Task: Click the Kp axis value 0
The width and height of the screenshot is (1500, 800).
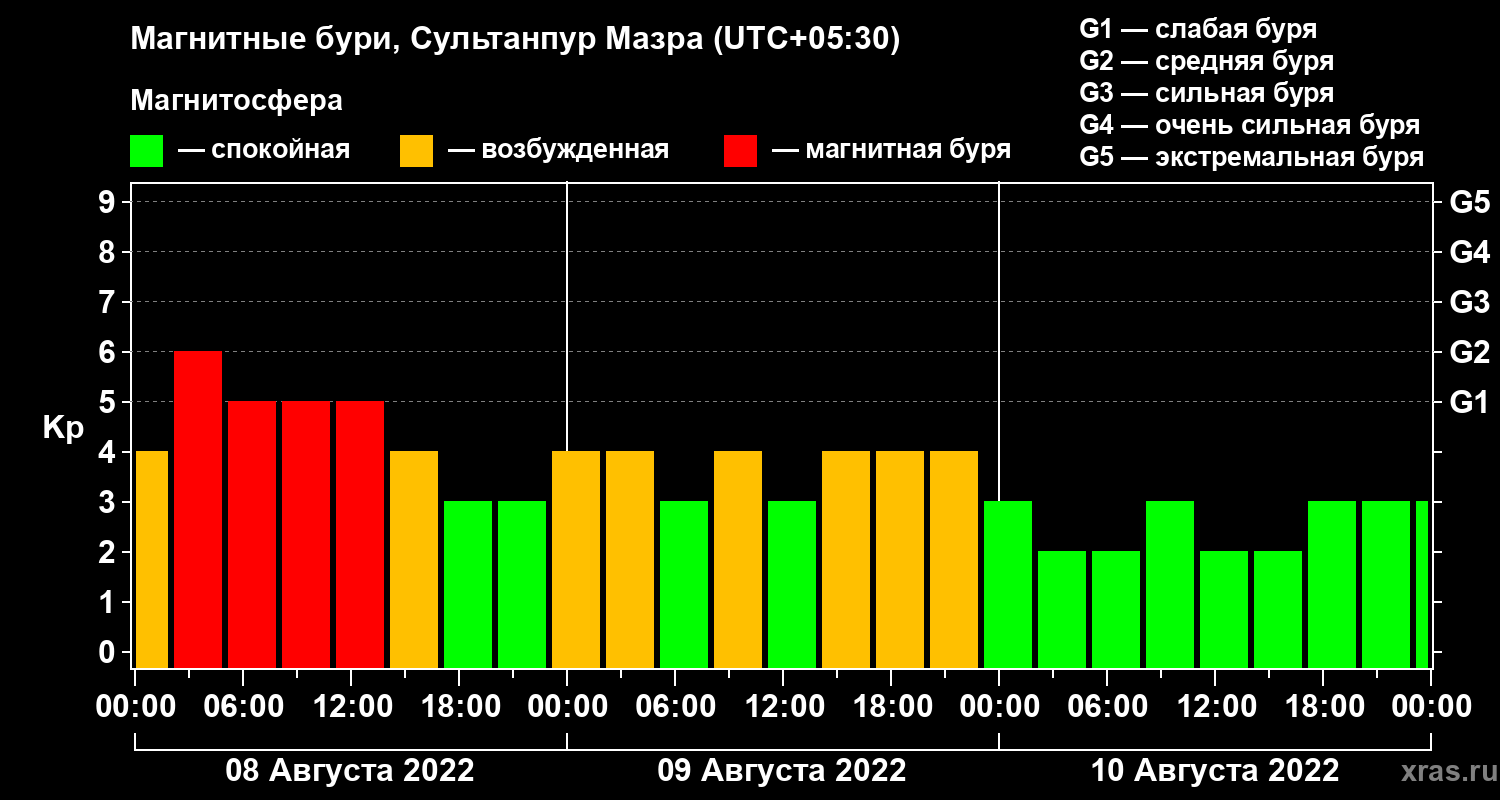Action: point(109,652)
